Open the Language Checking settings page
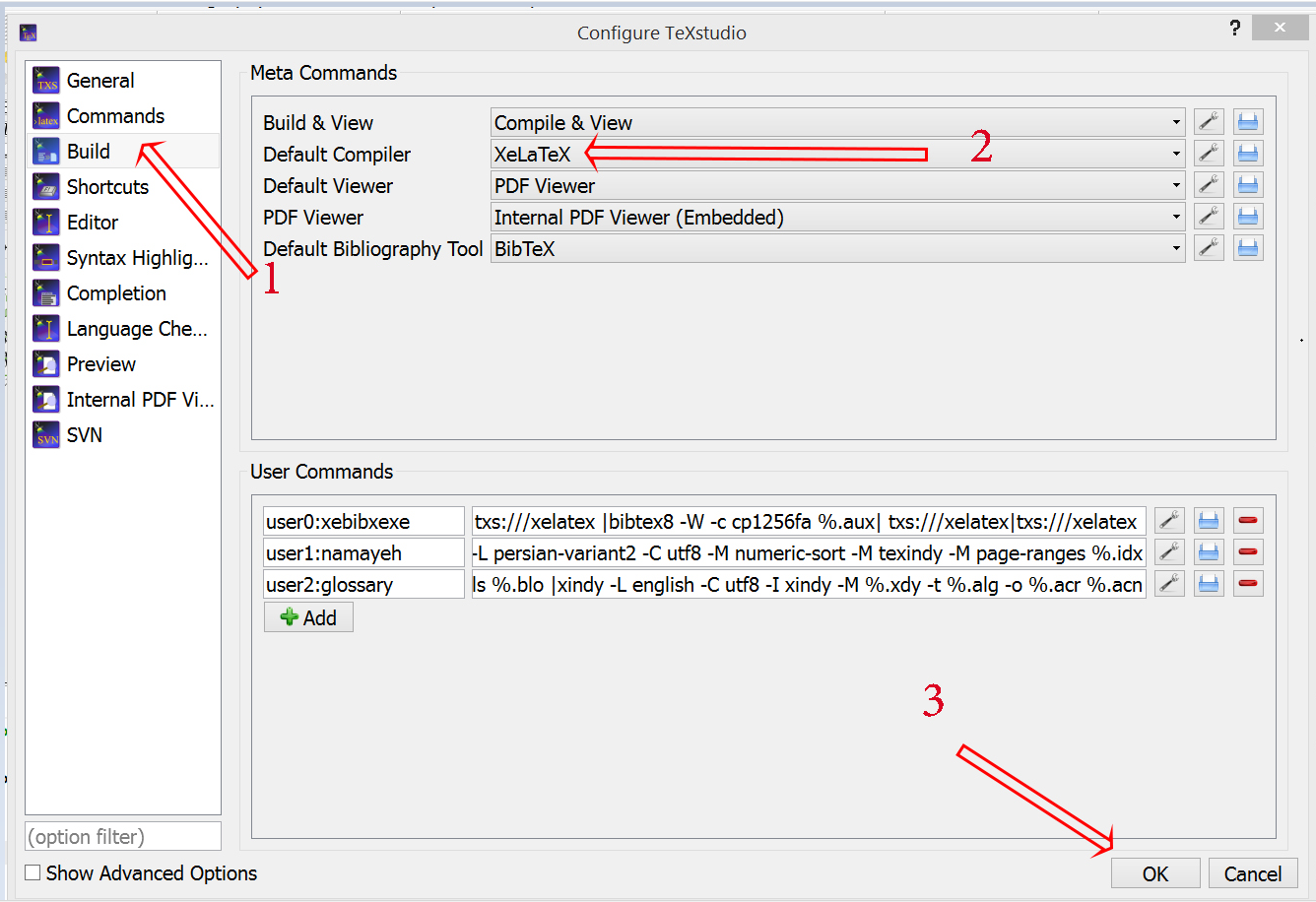This screenshot has width=1316, height=902. [x=123, y=329]
